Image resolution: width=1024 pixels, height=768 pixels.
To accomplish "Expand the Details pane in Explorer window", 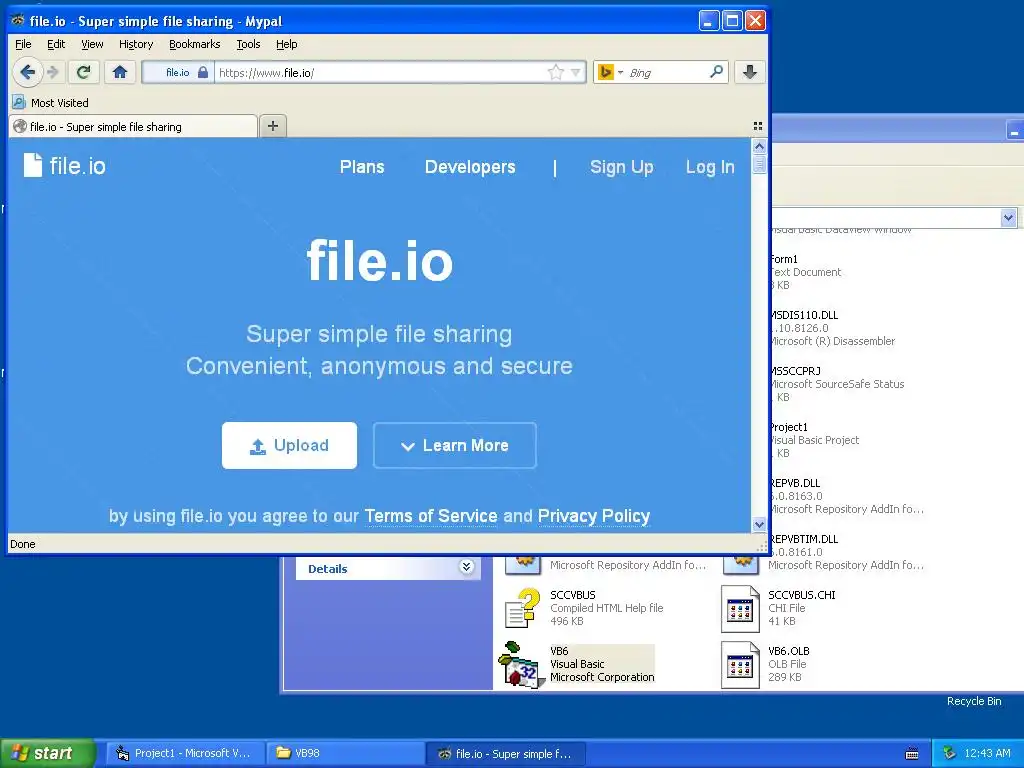I will [x=466, y=567].
